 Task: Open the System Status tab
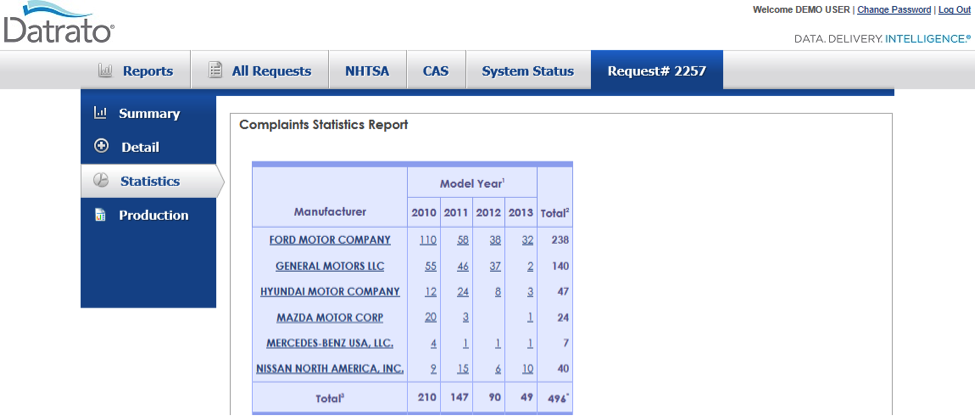tap(527, 71)
